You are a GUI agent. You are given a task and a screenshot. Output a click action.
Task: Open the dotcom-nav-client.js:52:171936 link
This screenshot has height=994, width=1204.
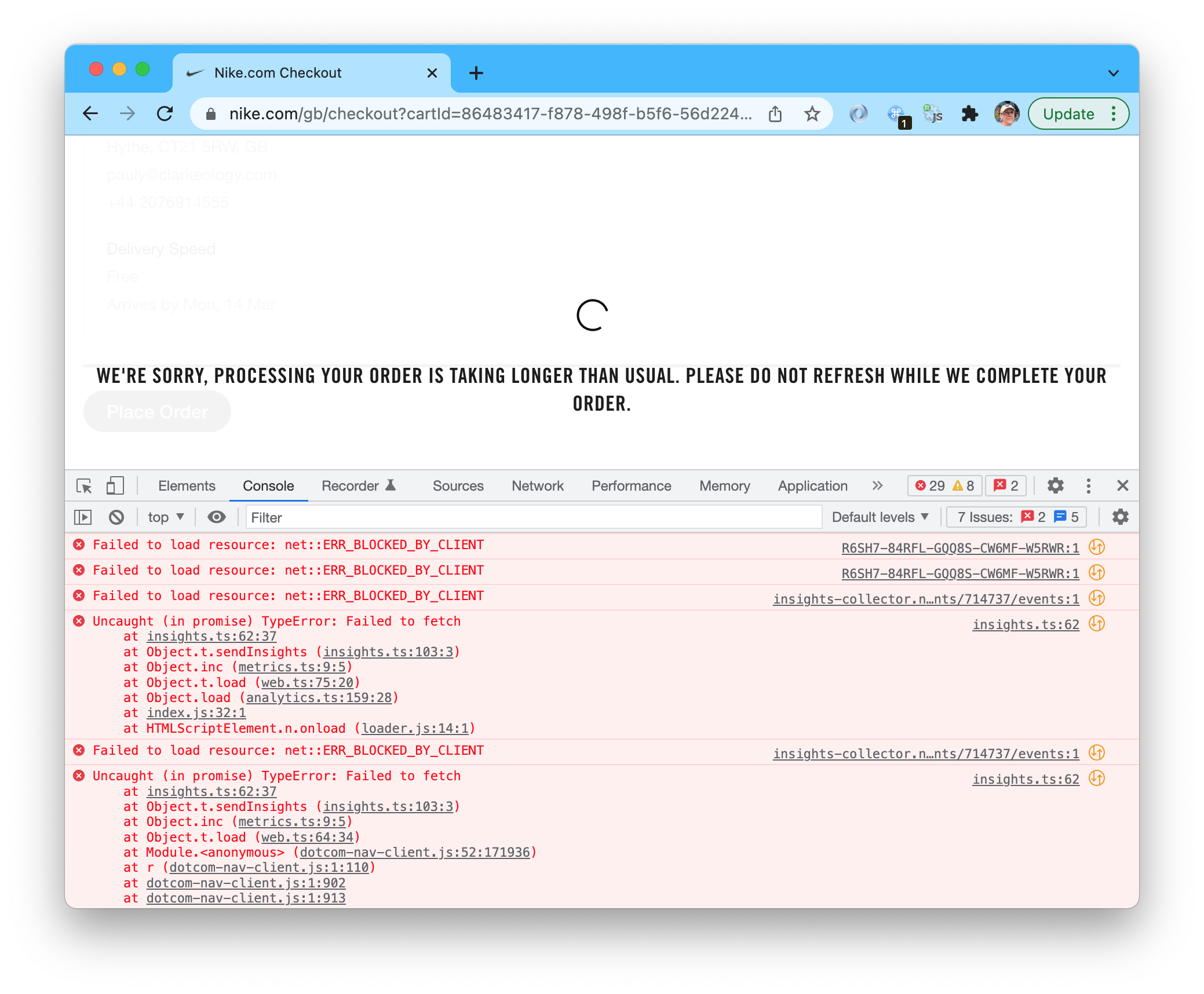(x=415, y=852)
